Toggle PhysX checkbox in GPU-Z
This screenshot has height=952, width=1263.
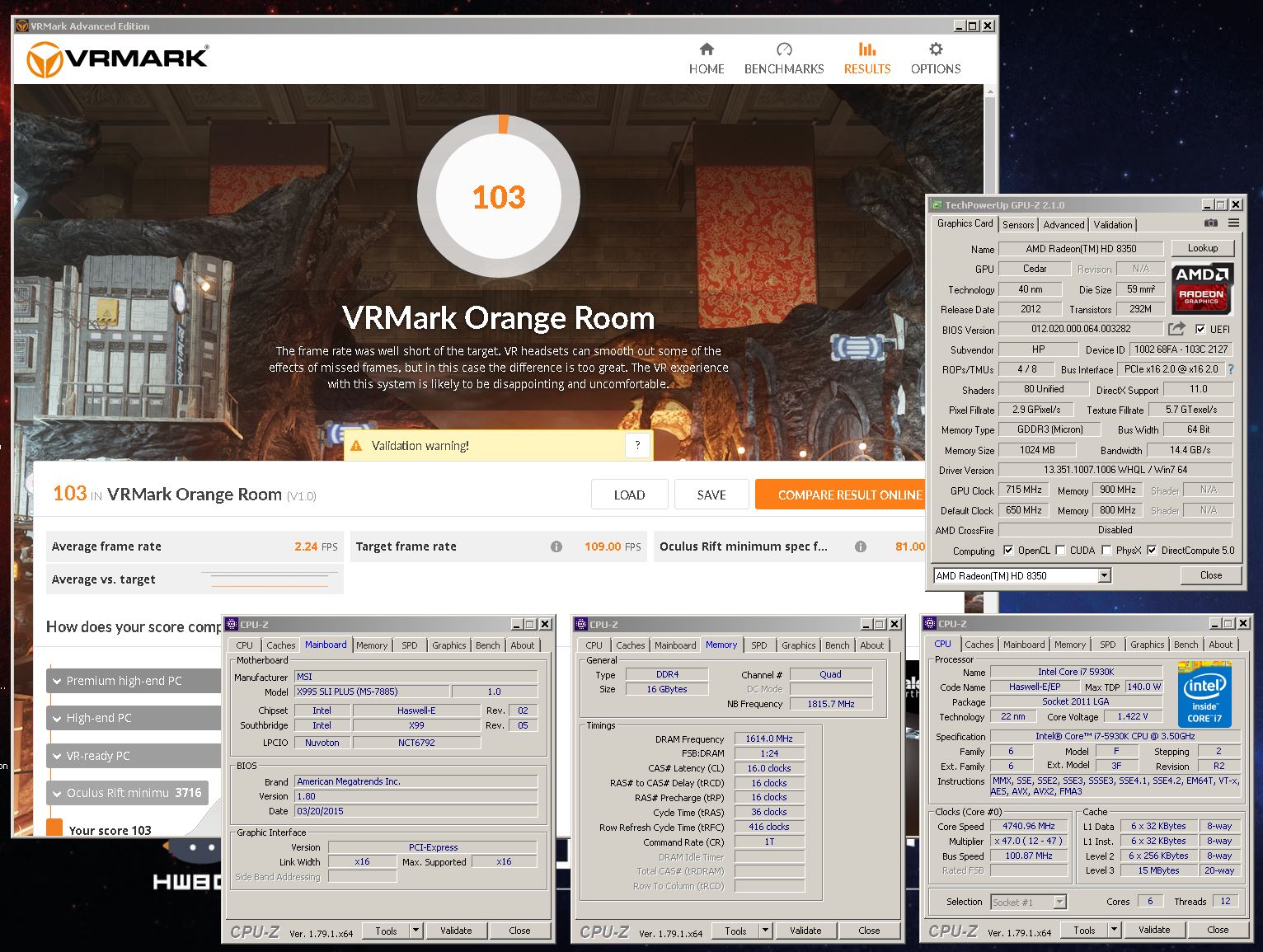[1106, 551]
